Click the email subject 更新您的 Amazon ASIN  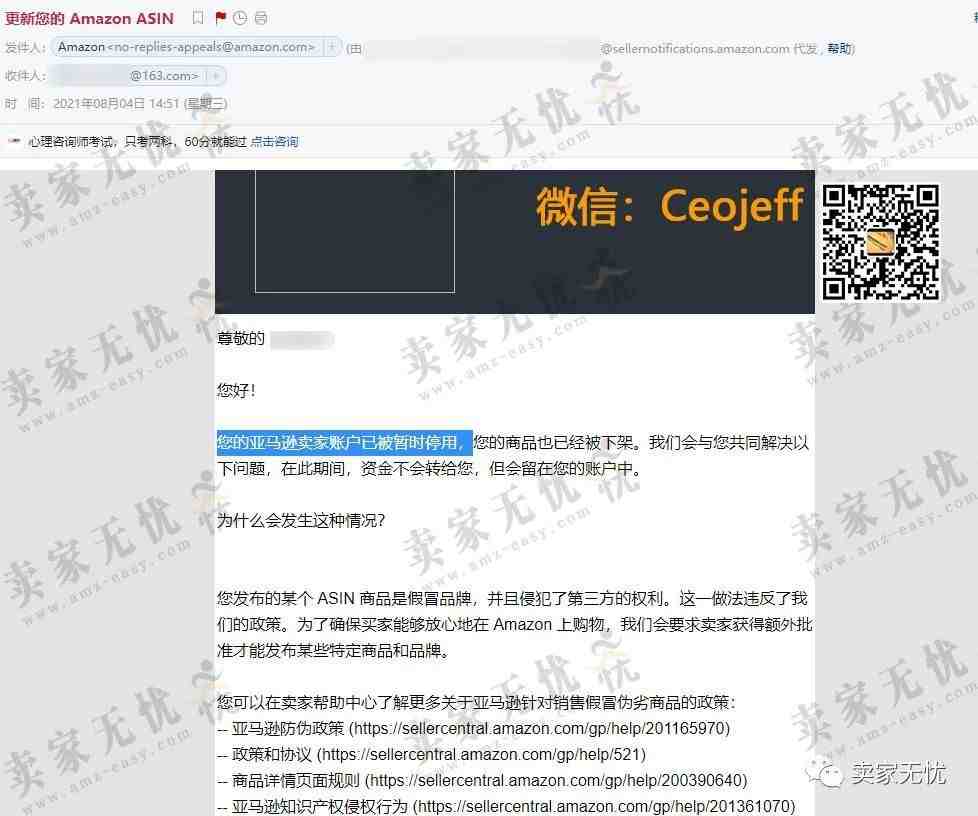(x=89, y=18)
